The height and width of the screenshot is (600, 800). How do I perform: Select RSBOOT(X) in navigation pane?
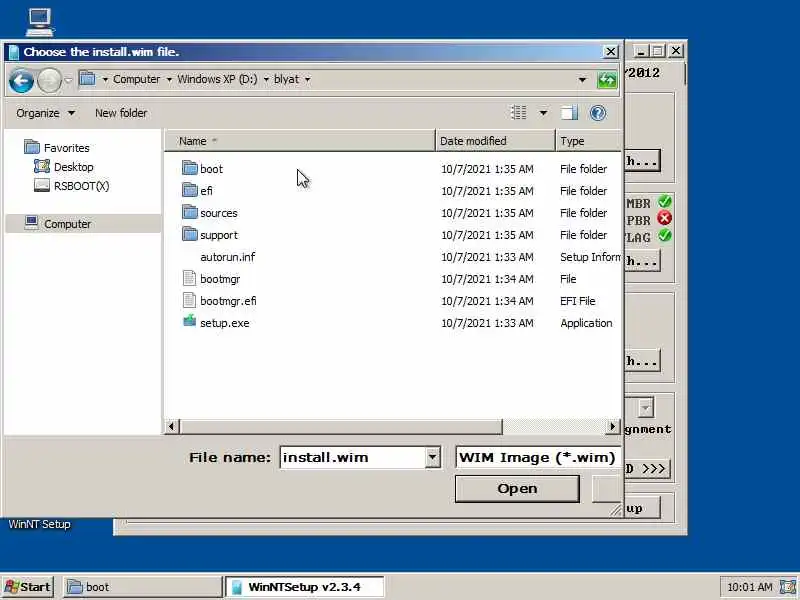(82, 186)
